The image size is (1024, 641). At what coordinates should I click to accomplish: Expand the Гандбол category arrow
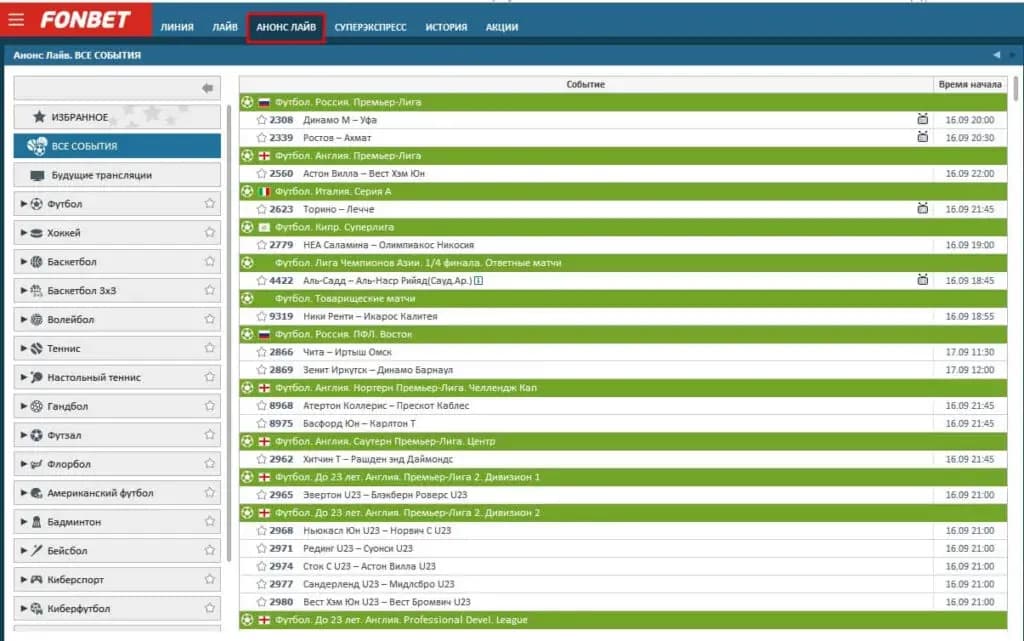24,406
